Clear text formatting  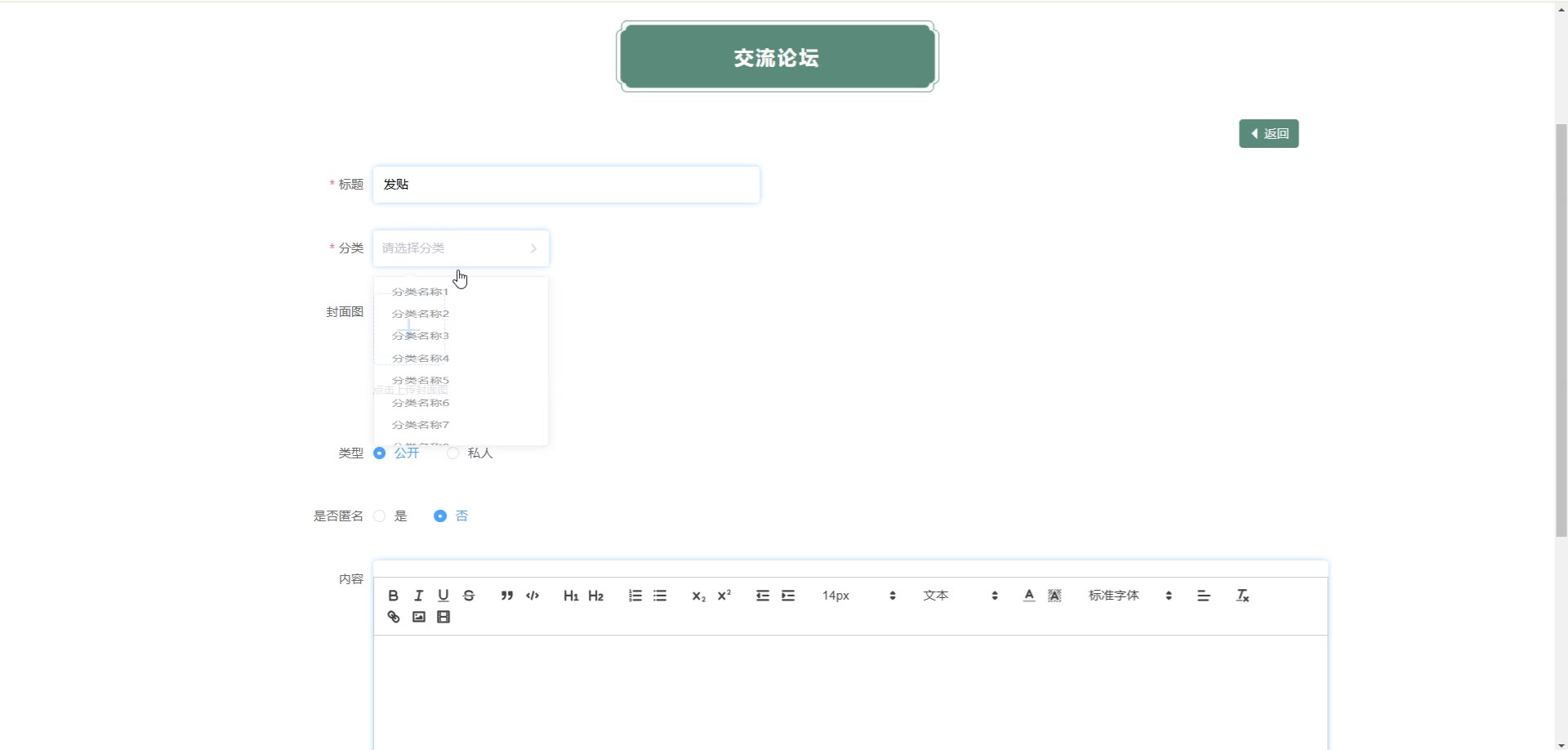(x=1242, y=596)
